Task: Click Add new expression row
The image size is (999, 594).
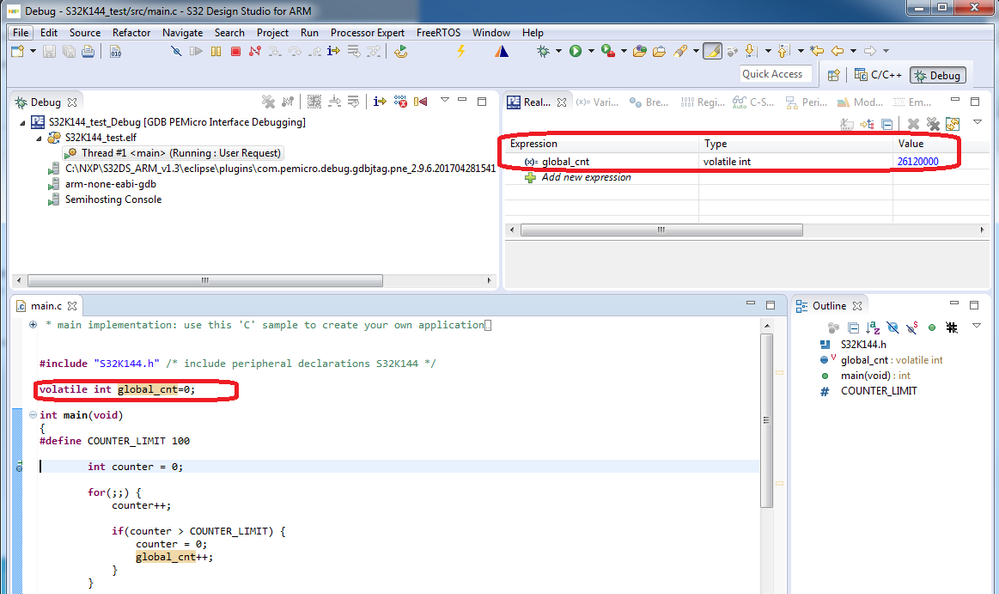Action: tap(586, 177)
